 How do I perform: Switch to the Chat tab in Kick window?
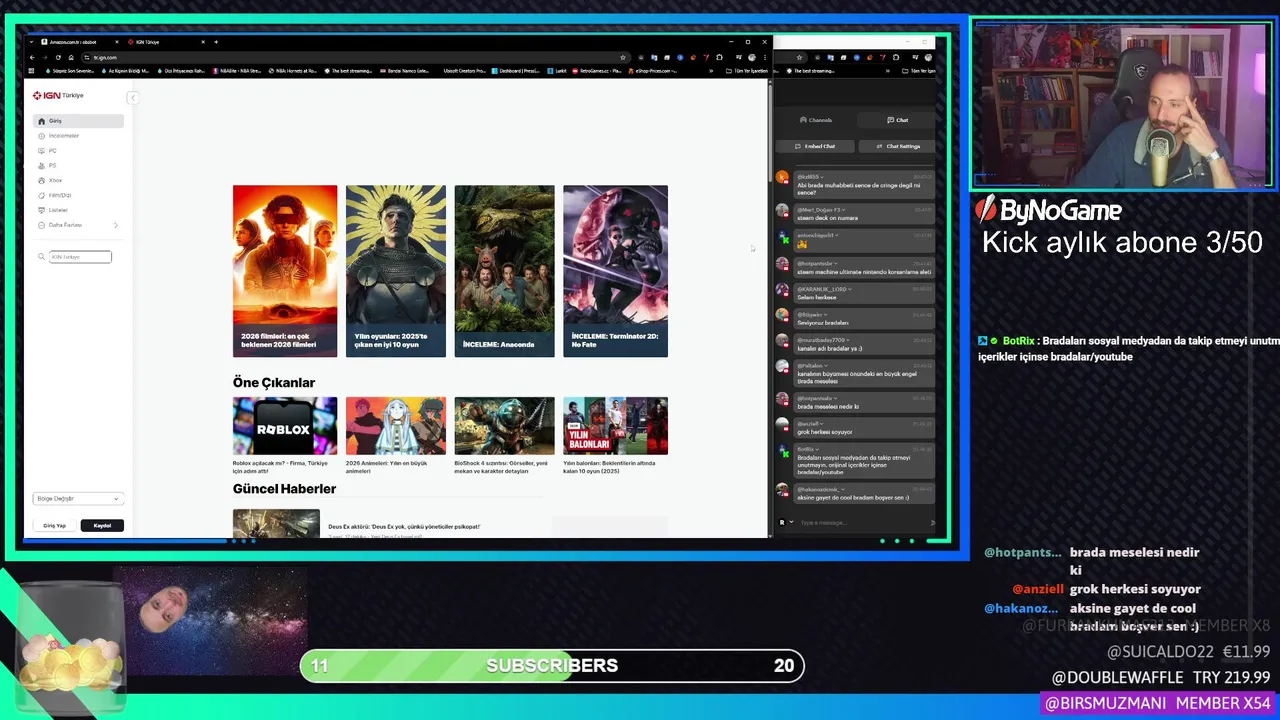[x=897, y=120]
